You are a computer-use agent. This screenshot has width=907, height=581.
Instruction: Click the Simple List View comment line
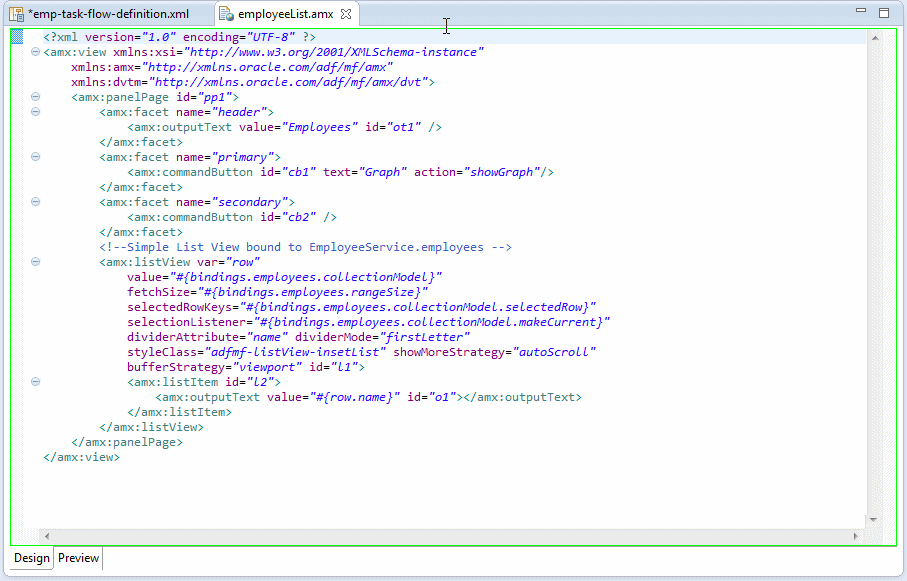(x=305, y=247)
